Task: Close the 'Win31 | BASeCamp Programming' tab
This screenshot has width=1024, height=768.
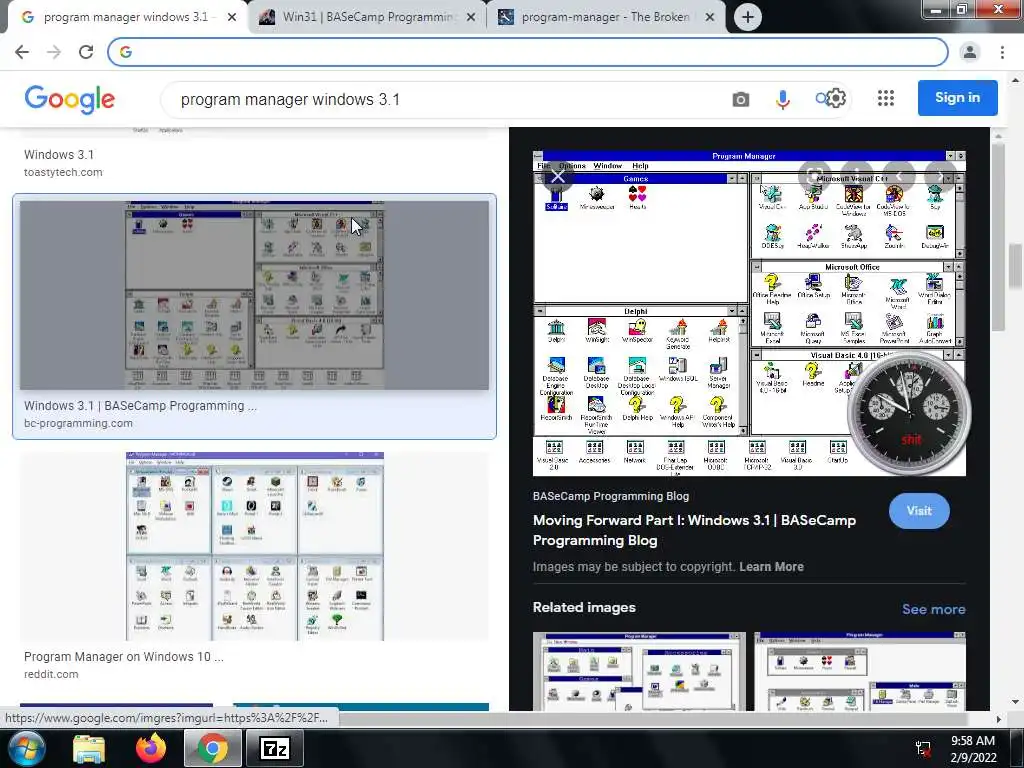Action: [x=471, y=18]
